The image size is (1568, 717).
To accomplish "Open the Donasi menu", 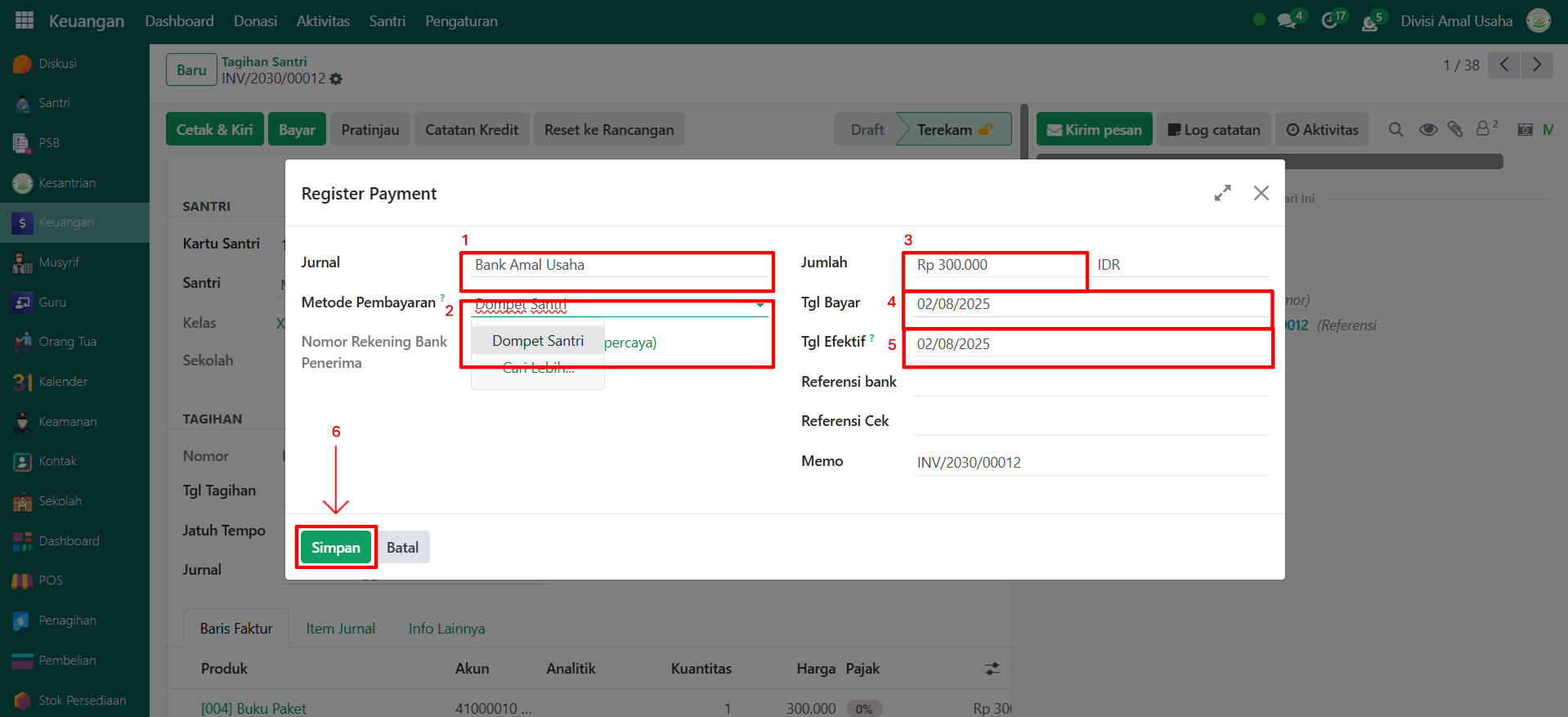I will (x=255, y=21).
